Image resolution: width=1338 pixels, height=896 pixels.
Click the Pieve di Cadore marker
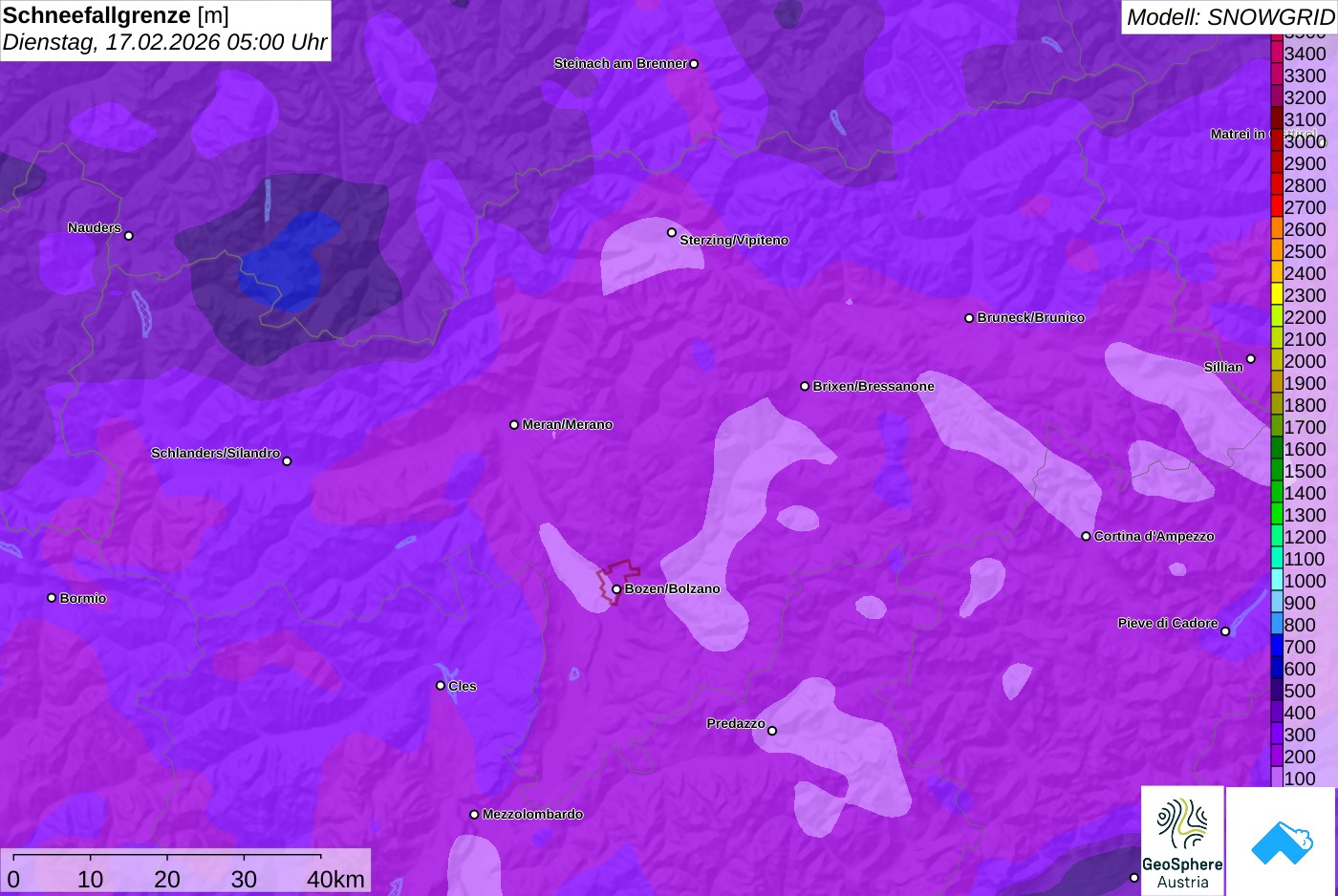1225,631
